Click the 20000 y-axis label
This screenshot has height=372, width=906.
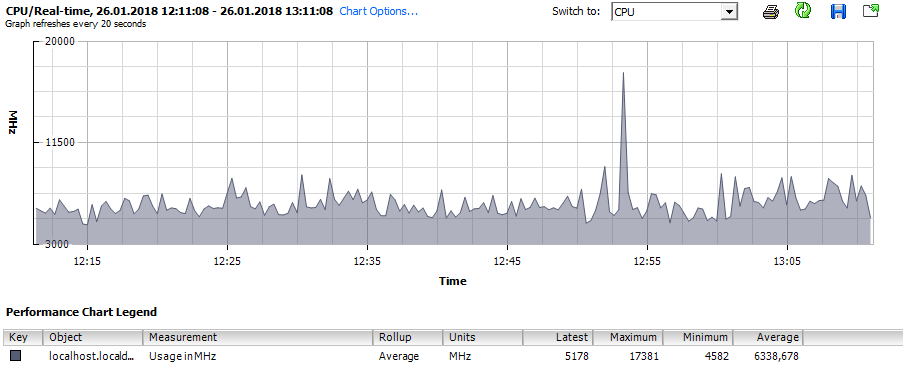pos(60,42)
